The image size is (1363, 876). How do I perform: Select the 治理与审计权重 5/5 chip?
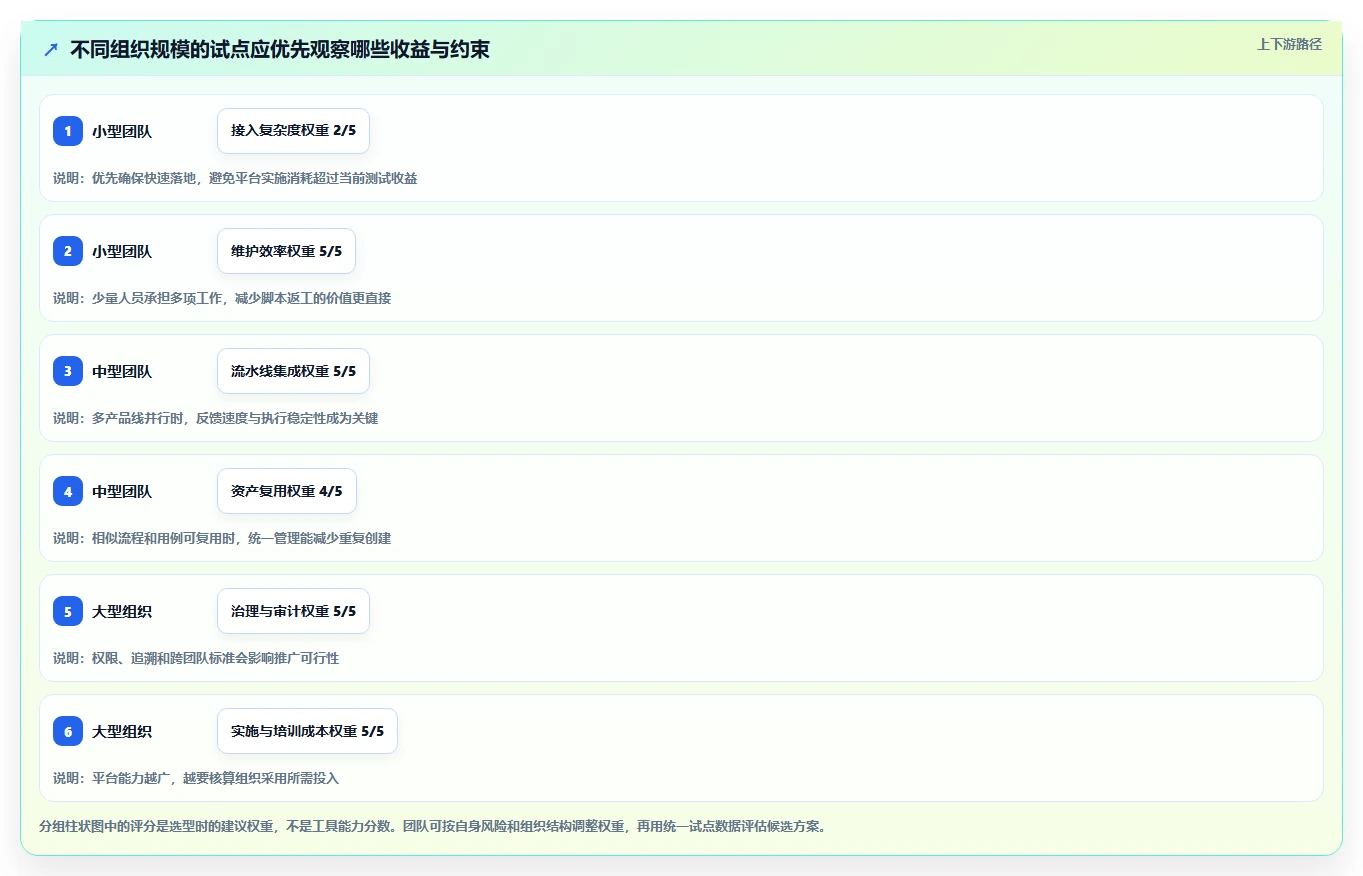(293, 611)
